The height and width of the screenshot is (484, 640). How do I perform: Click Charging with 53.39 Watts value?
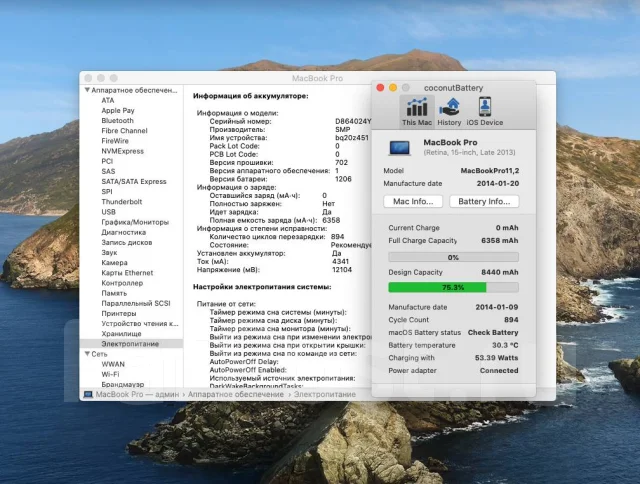[x=496, y=358]
